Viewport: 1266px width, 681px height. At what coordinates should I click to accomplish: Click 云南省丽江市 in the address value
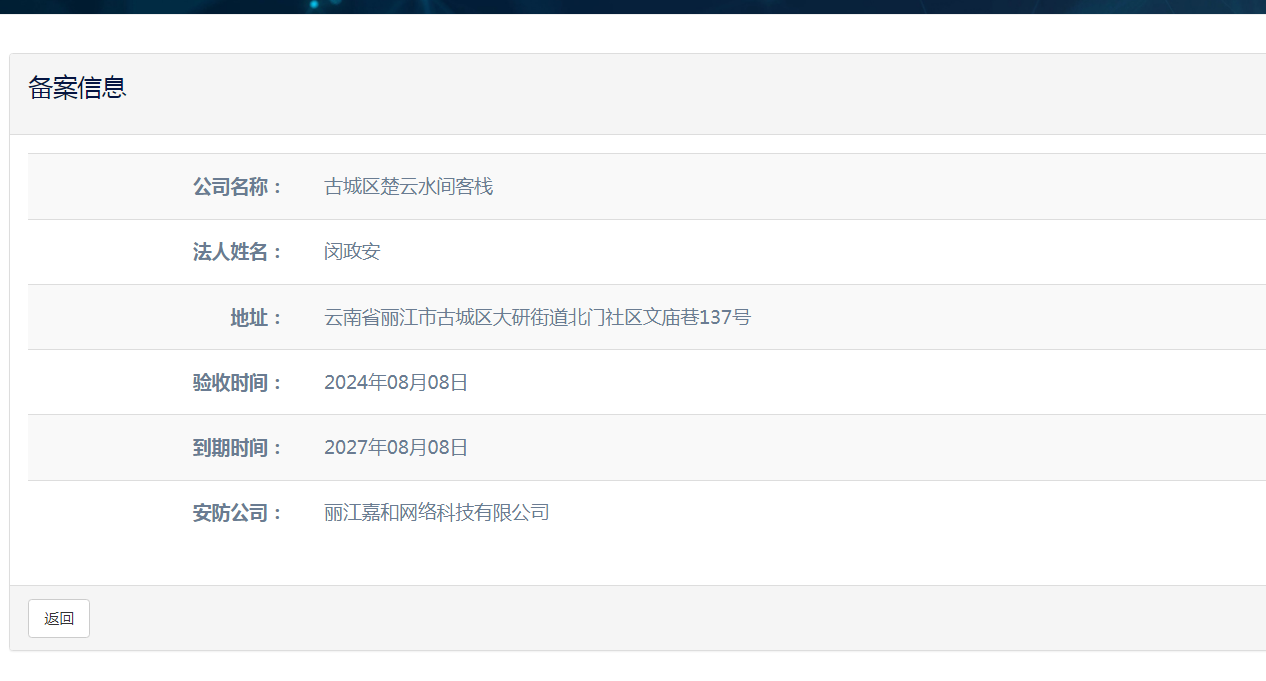380,318
